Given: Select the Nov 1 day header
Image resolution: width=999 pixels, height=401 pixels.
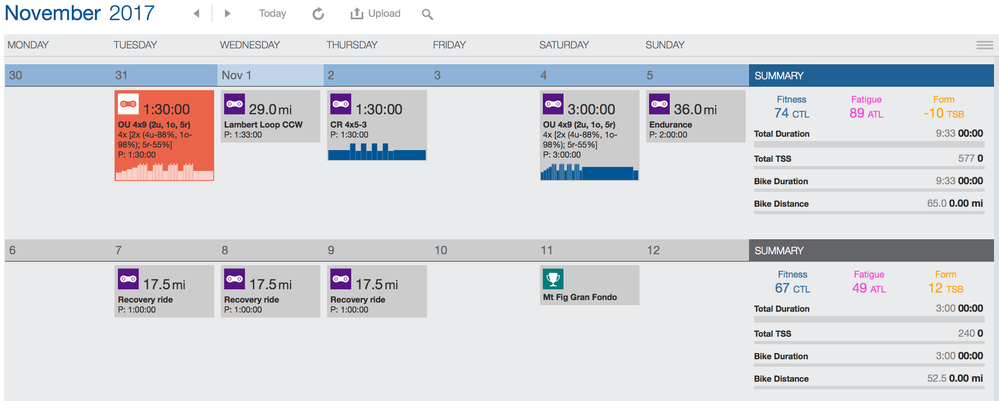Looking at the screenshot, I should pyautogui.click(x=270, y=75).
